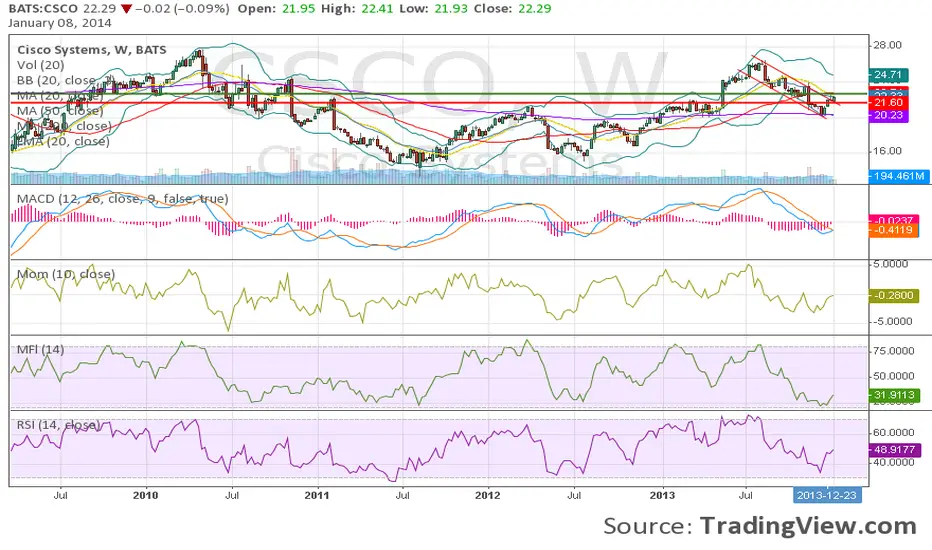The width and height of the screenshot is (932, 550).
Task: Click the -0.02 (-0.09%) price change text
Action: click(182, 9)
